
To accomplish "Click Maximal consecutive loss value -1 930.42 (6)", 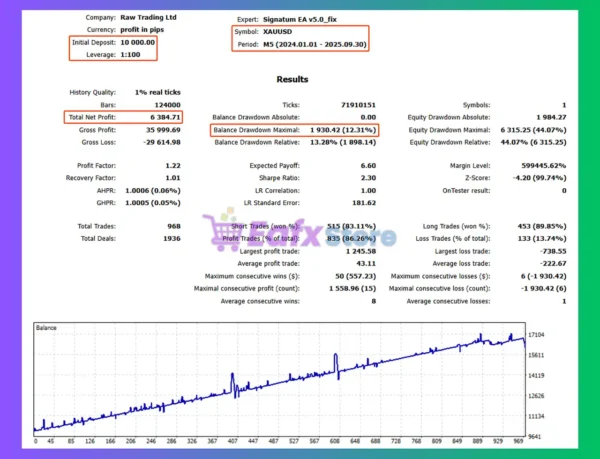I will pos(543,288).
